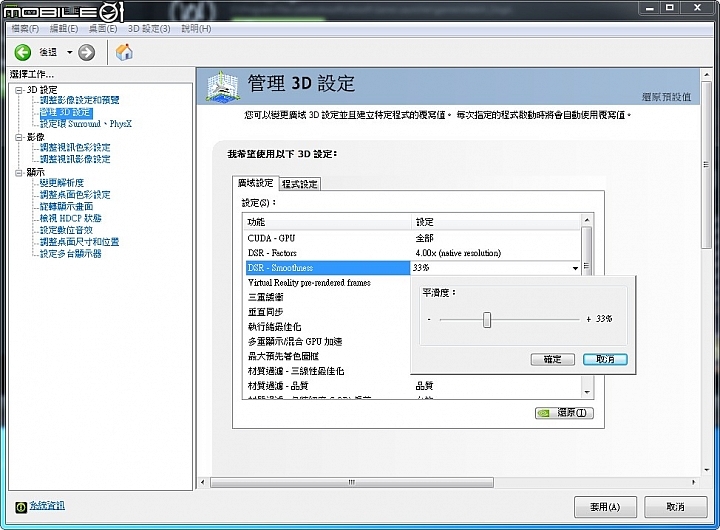Select the 三重緩衝 row
Viewport: 720px width, 530px height.
point(328,297)
